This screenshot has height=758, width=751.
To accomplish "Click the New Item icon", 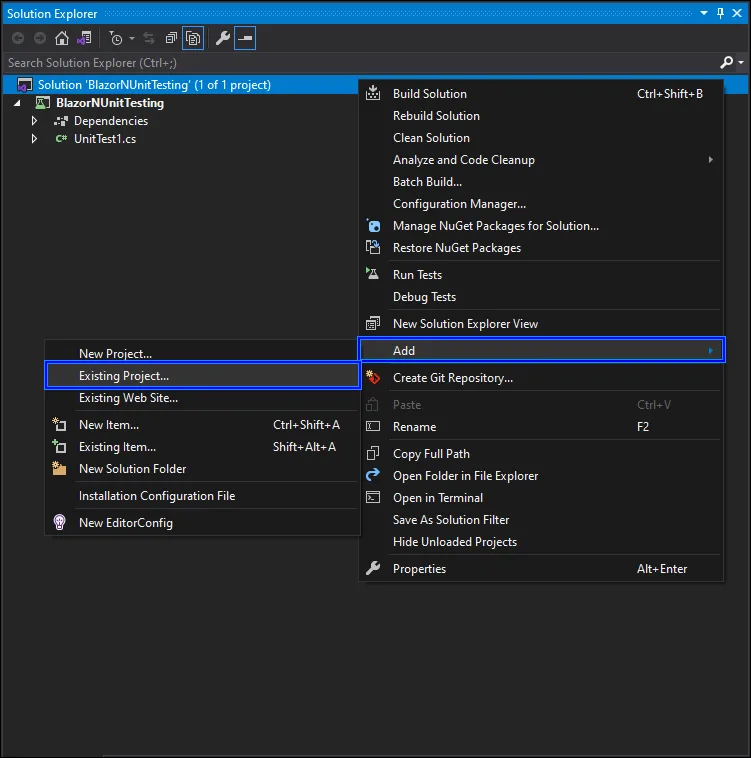I will (59, 424).
